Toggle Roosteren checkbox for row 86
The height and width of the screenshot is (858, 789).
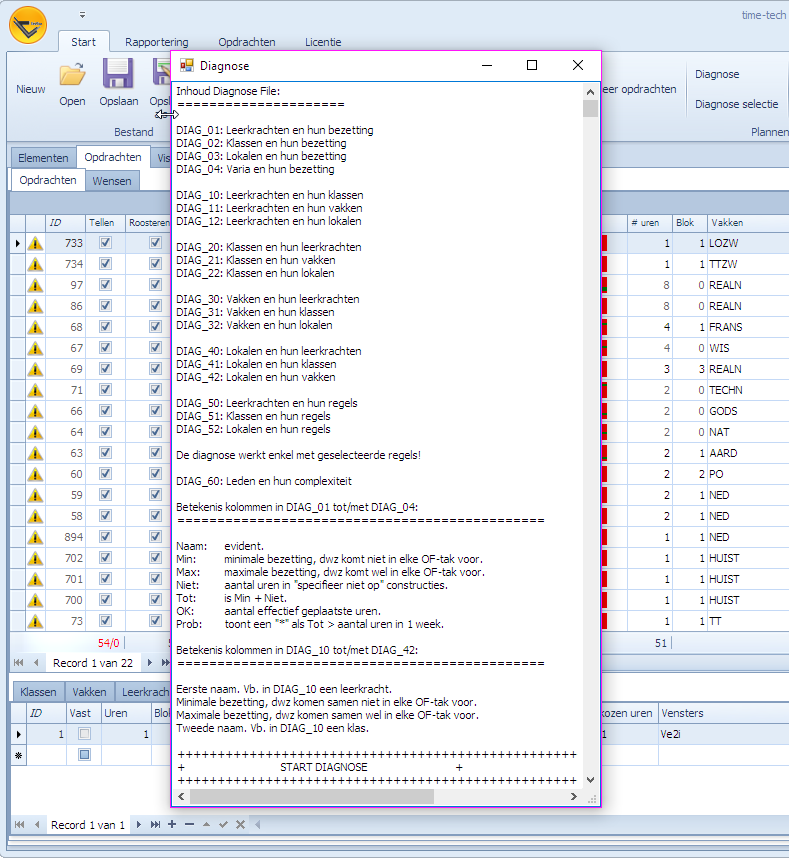tap(155, 305)
